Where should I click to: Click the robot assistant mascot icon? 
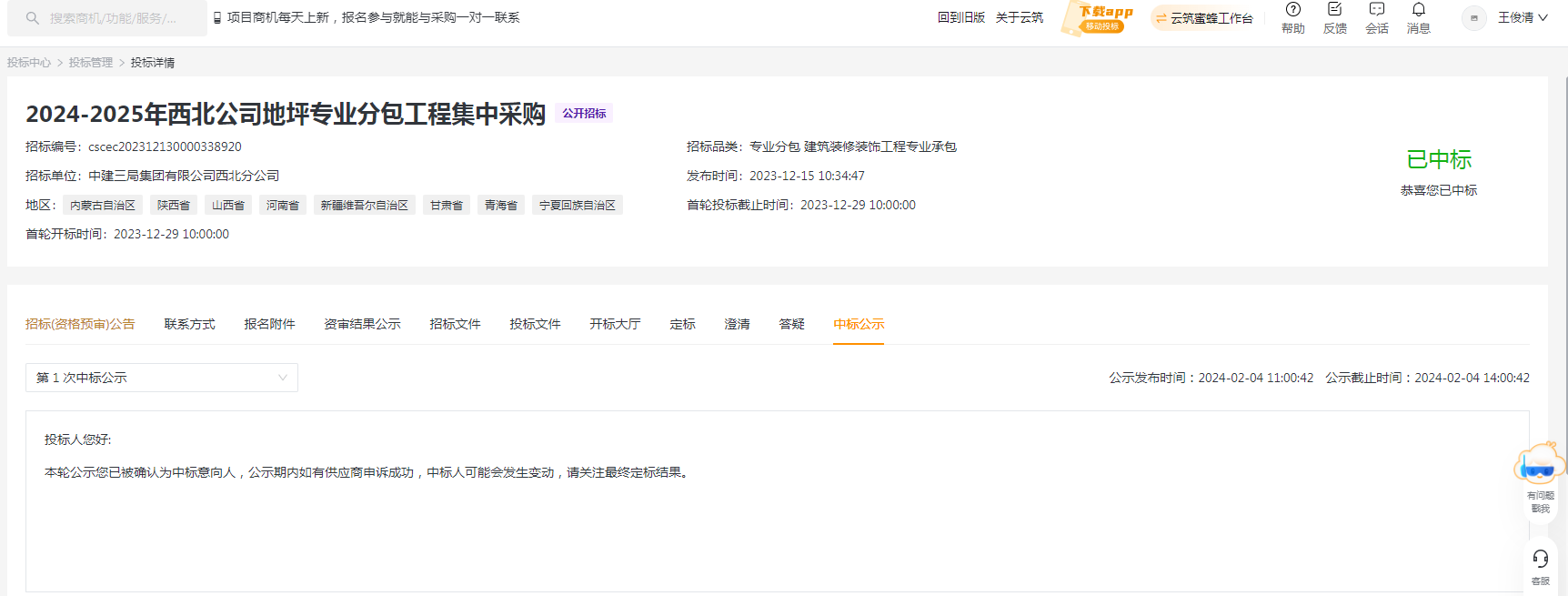tap(1539, 464)
